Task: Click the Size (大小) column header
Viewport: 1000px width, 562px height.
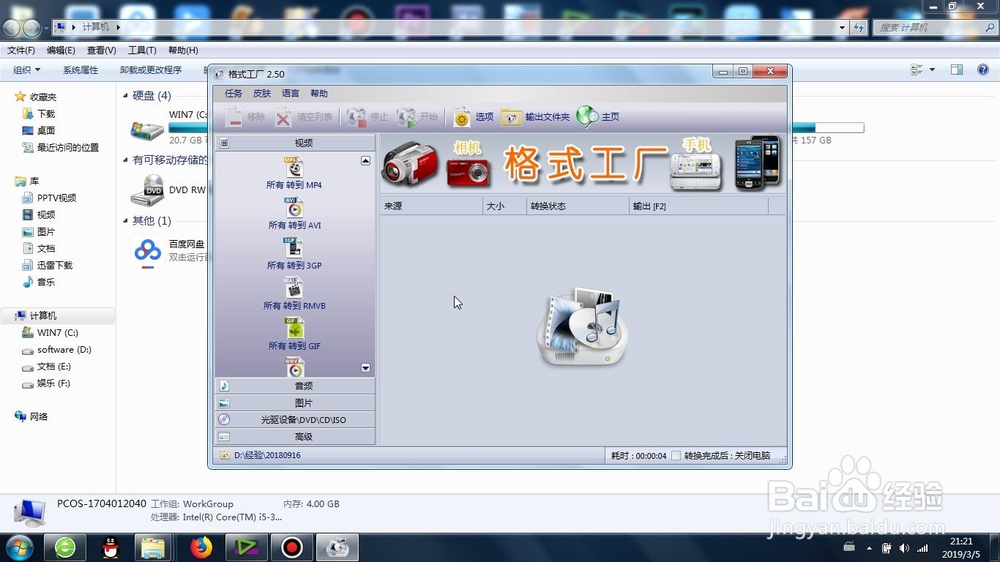Action: click(504, 206)
